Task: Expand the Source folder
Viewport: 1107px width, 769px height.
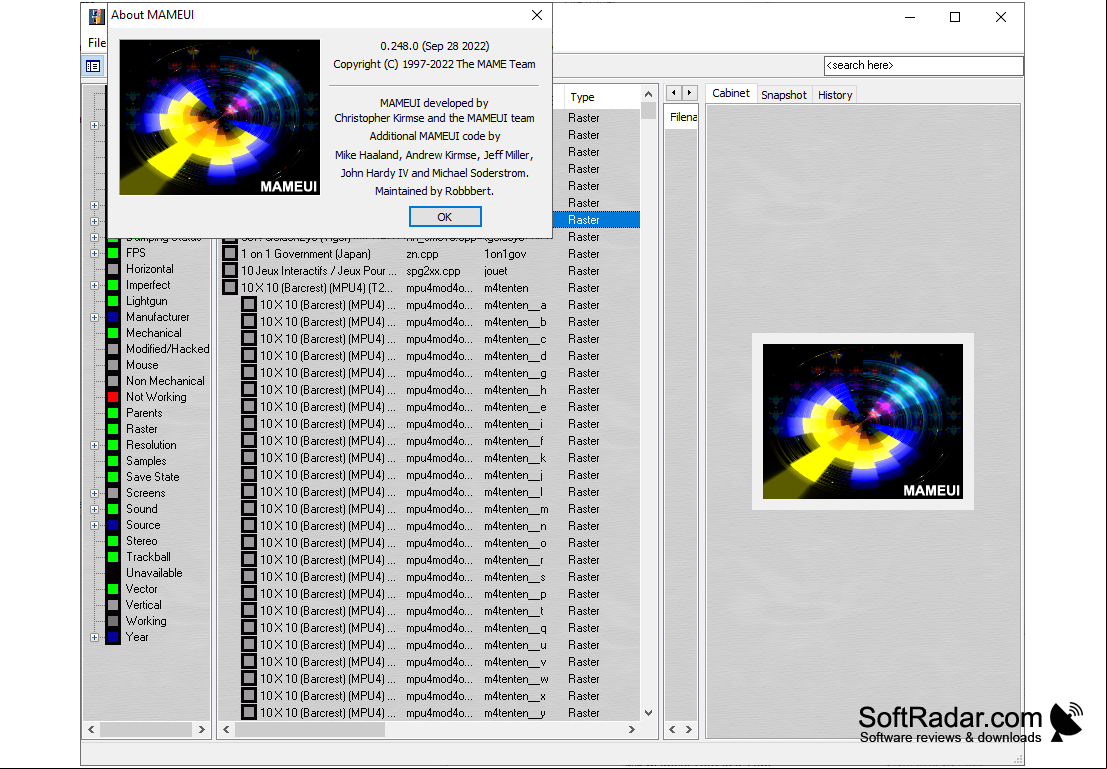Action: [x=95, y=525]
